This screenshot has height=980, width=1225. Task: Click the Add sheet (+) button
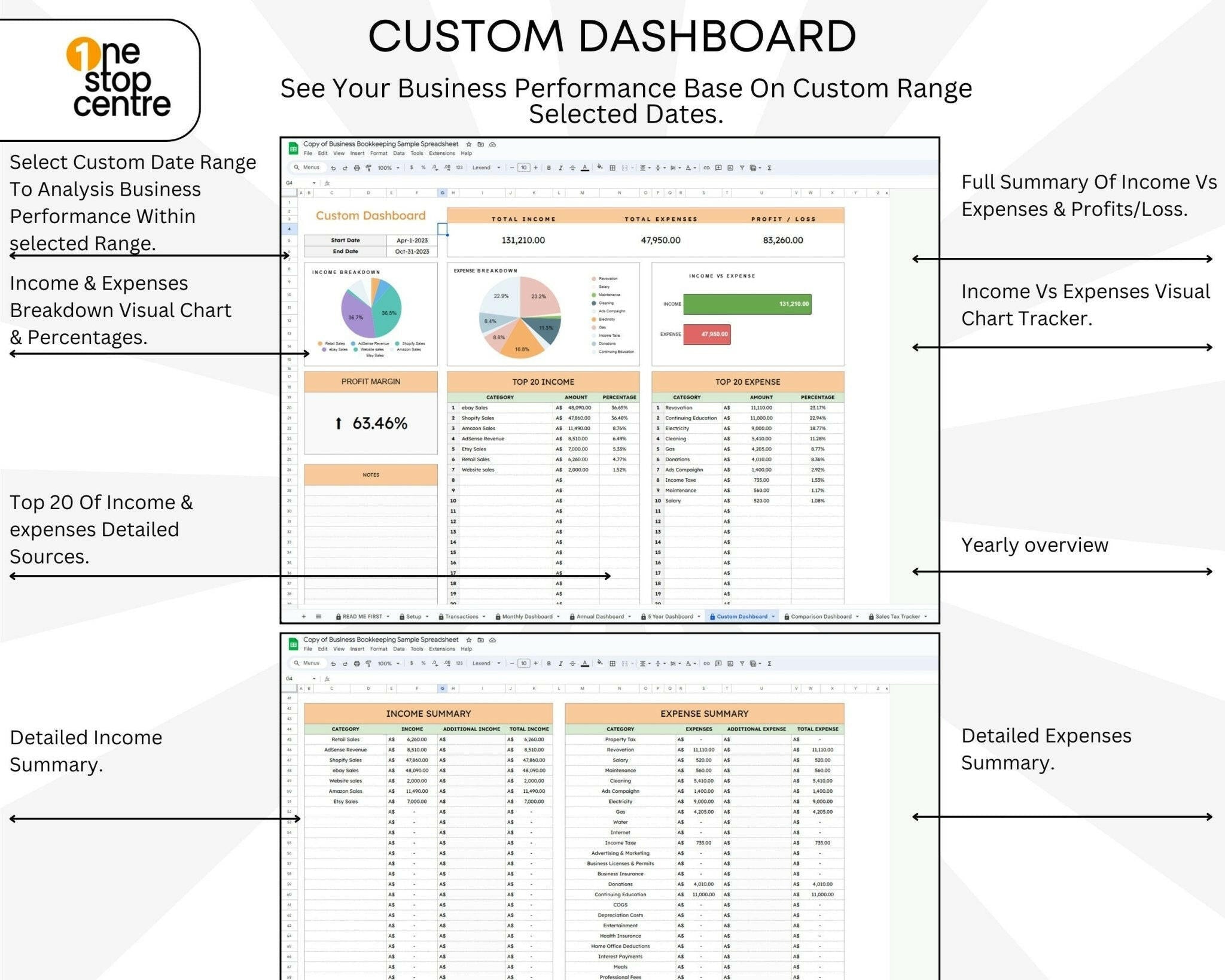304,616
